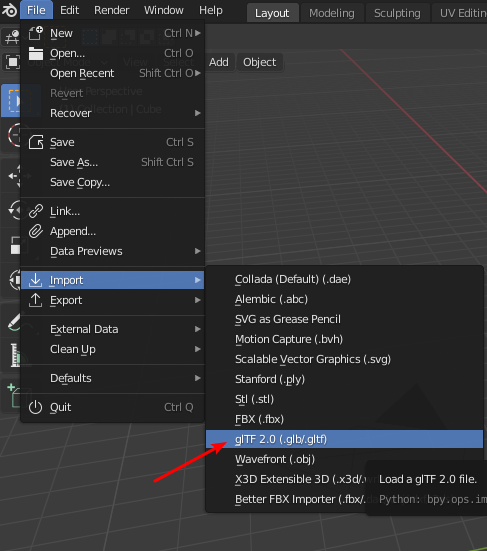Import Stanford (.ply) file
This screenshot has height=551, width=487.
point(344,379)
